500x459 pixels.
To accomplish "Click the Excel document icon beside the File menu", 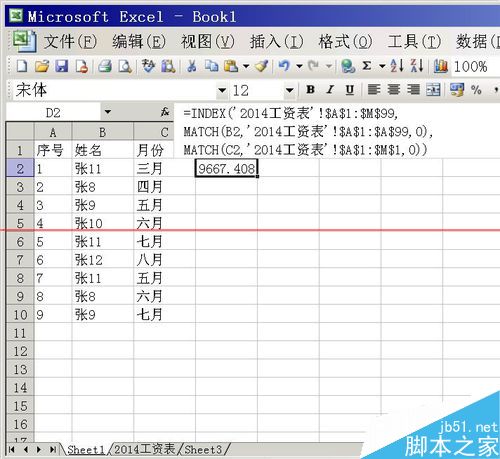I will coord(24,41).
